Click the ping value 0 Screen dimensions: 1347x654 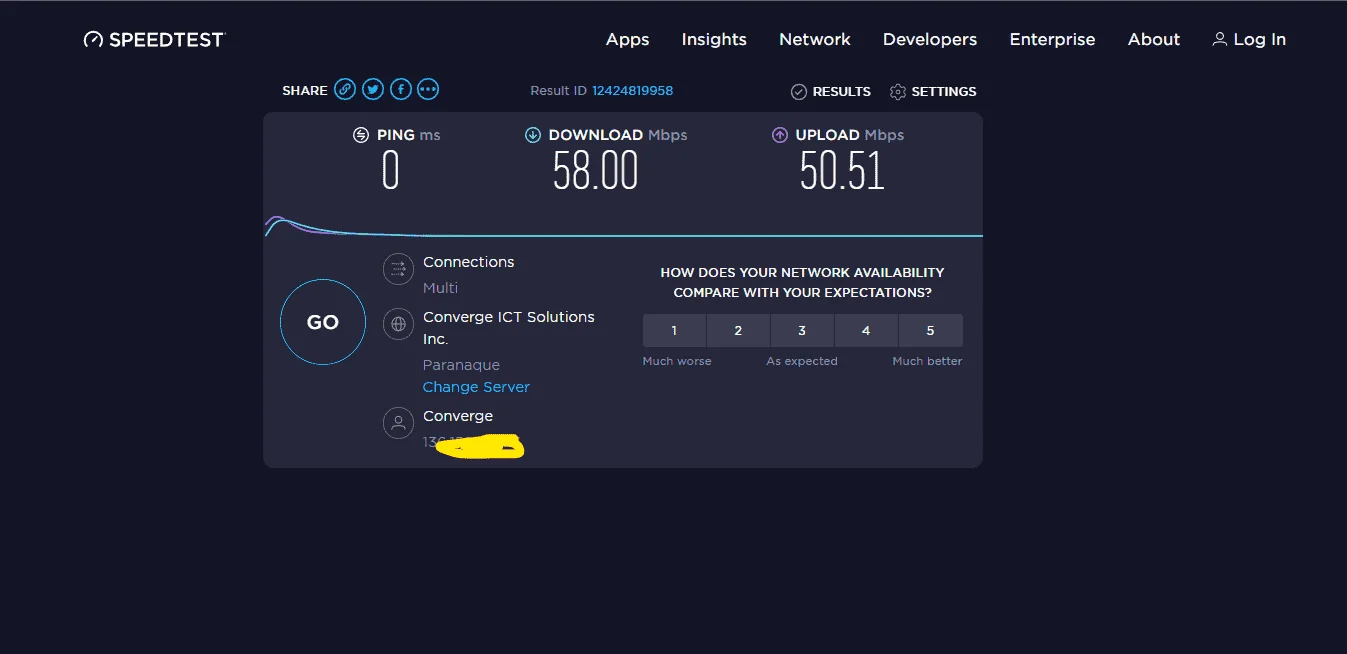click(x=390, y=171)
